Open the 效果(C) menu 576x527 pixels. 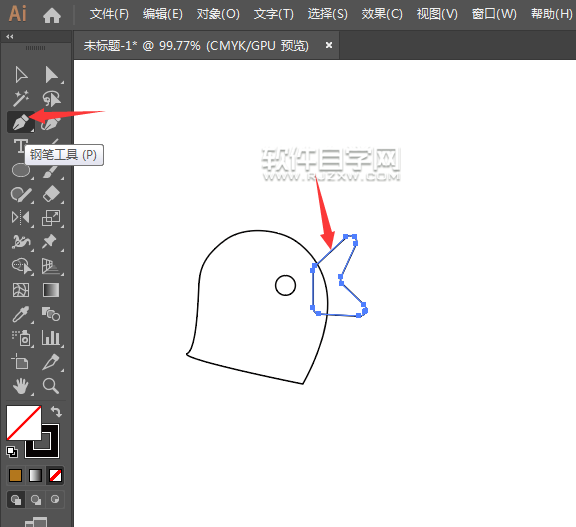[382, 14]
